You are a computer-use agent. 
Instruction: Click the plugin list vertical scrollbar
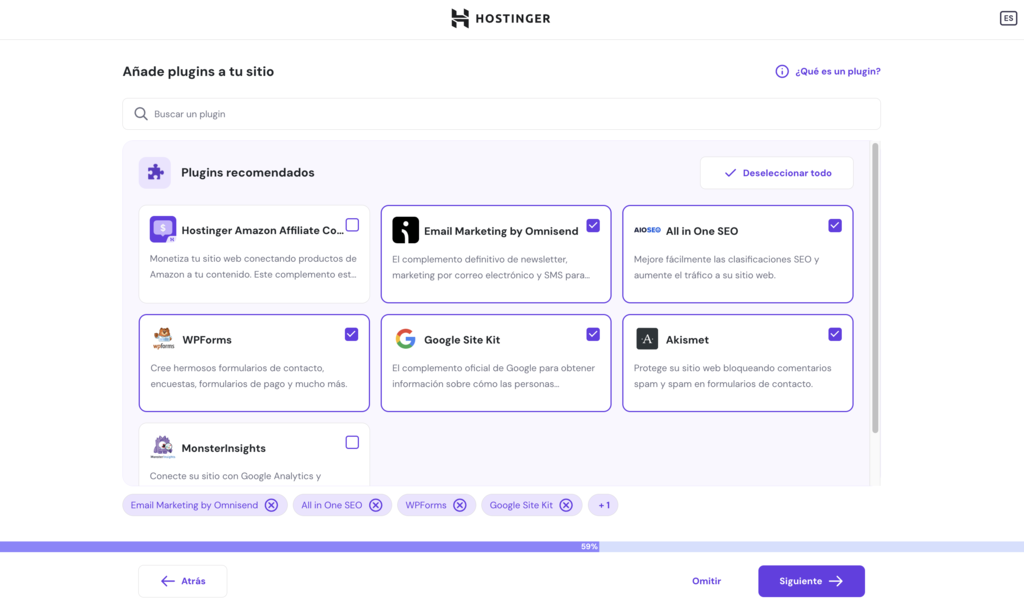click(x=875, y=287)
